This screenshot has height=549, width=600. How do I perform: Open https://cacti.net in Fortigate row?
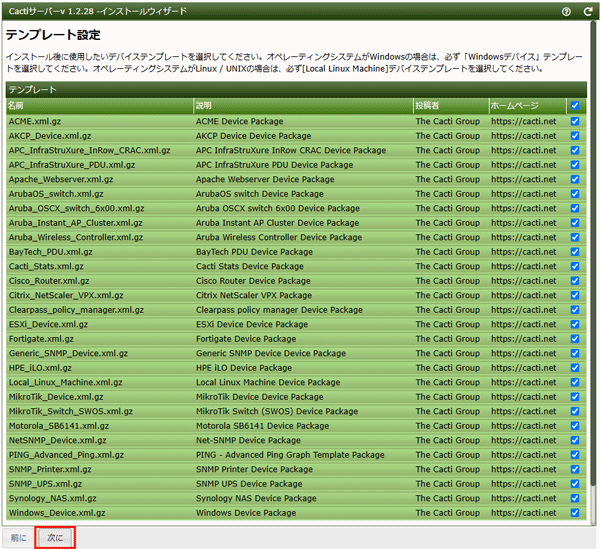coord(523,339)
